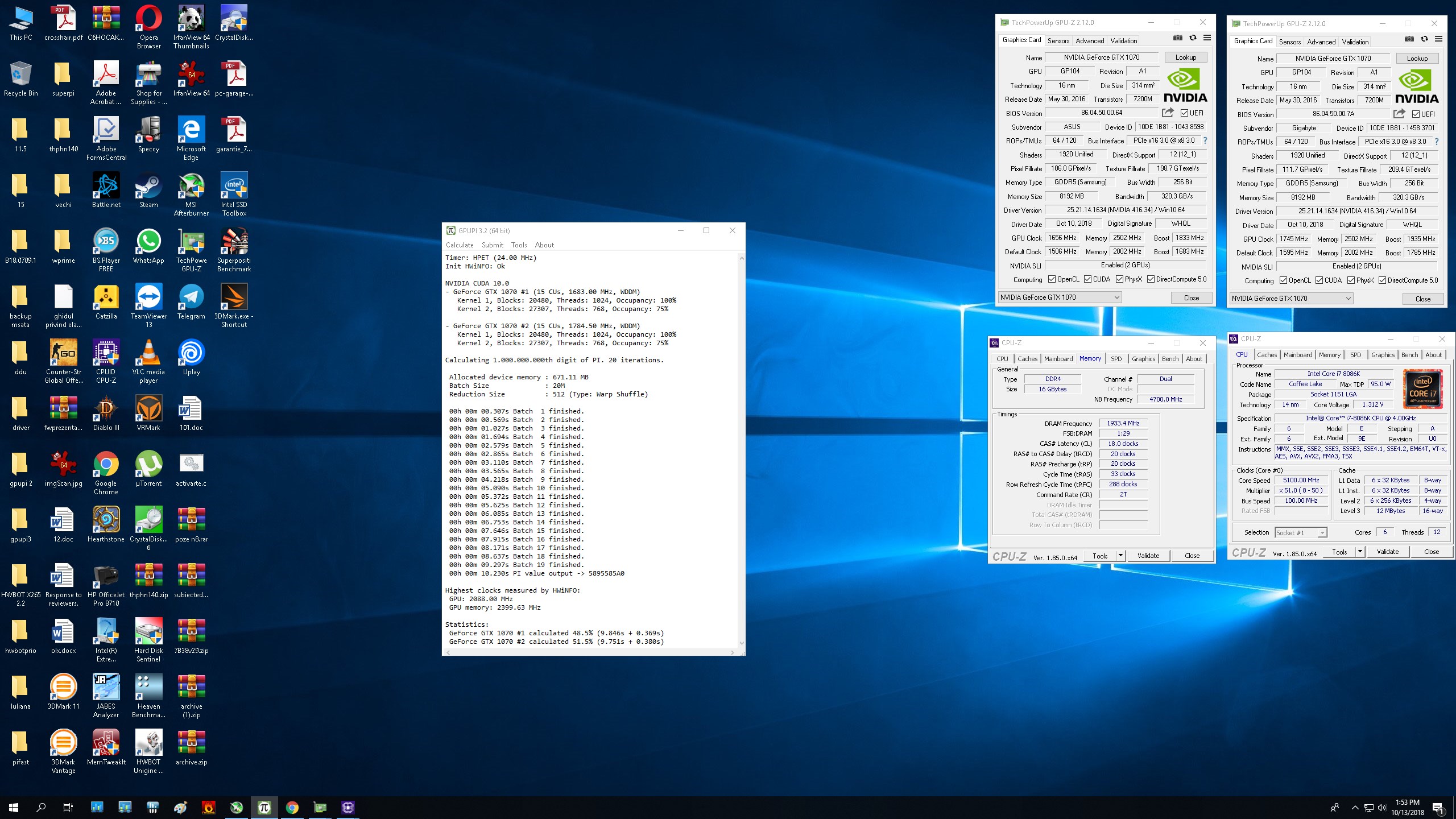The height and width of the screenshot is (819, 1456).
Task: Select Bench tab in right CPU-Z window
Action: (1409, 355)
